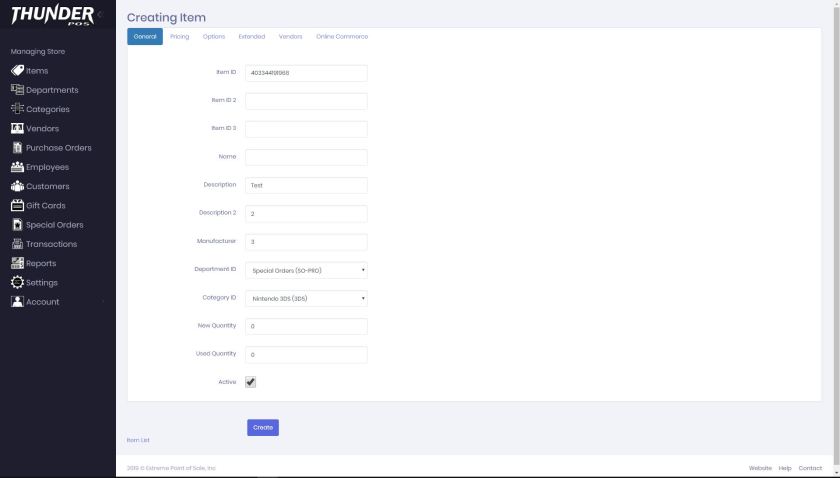Uncheck the Active checkbox
Screen dimensions: 840x478
250,382
